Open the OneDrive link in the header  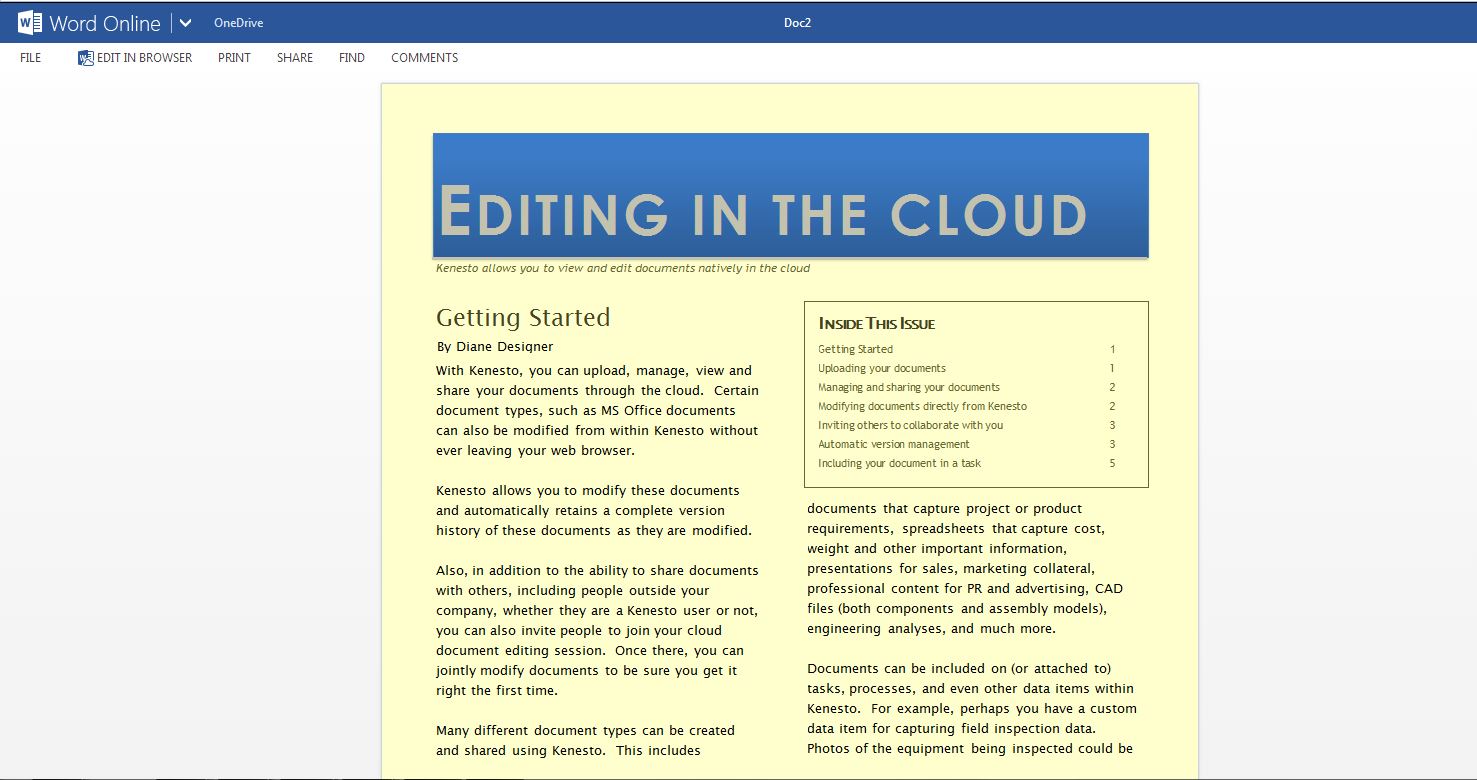tap(239, 23)
